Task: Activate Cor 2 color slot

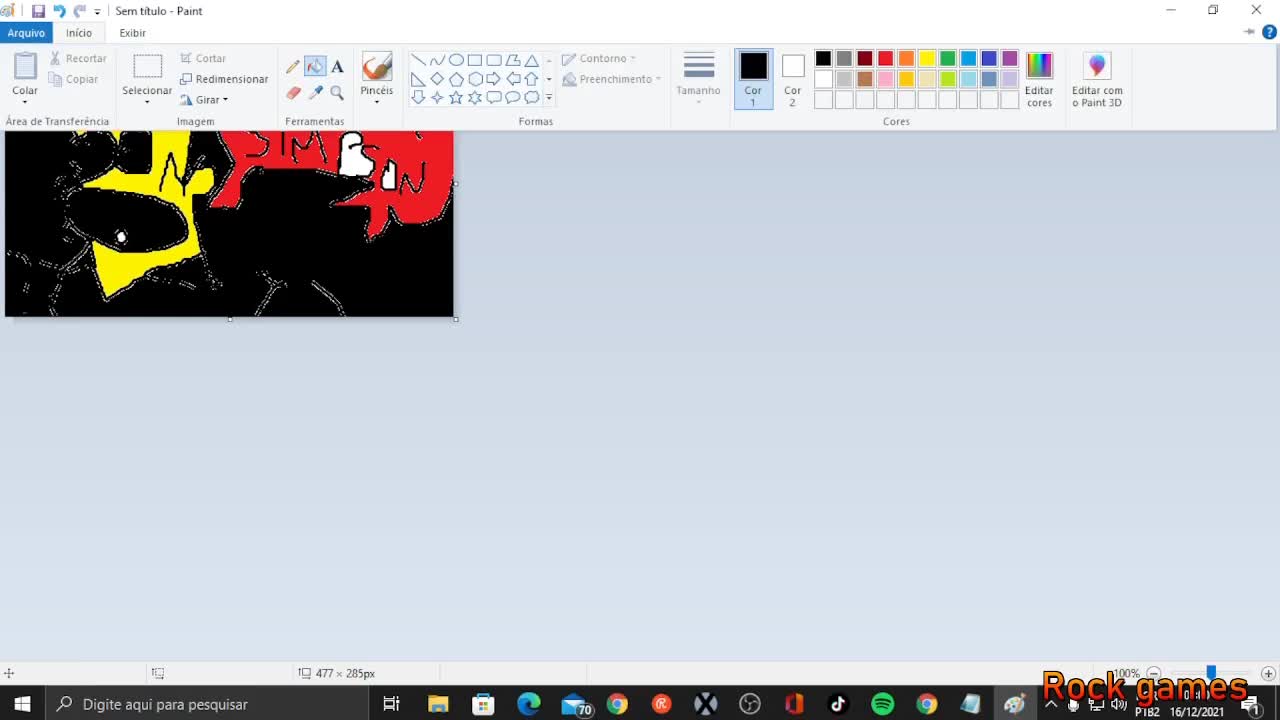Action: point(793,79)
